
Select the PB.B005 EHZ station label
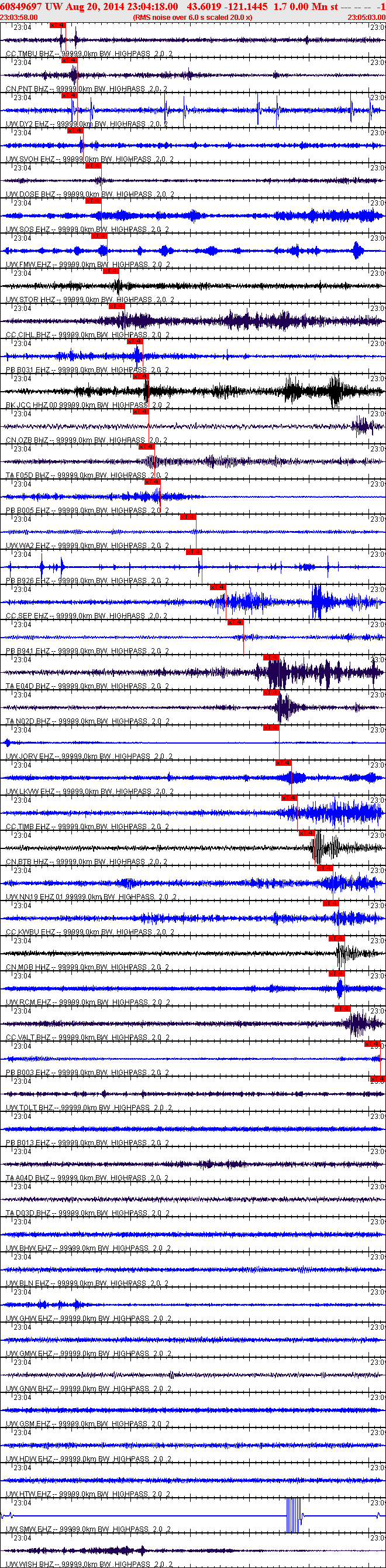[88, 511]
